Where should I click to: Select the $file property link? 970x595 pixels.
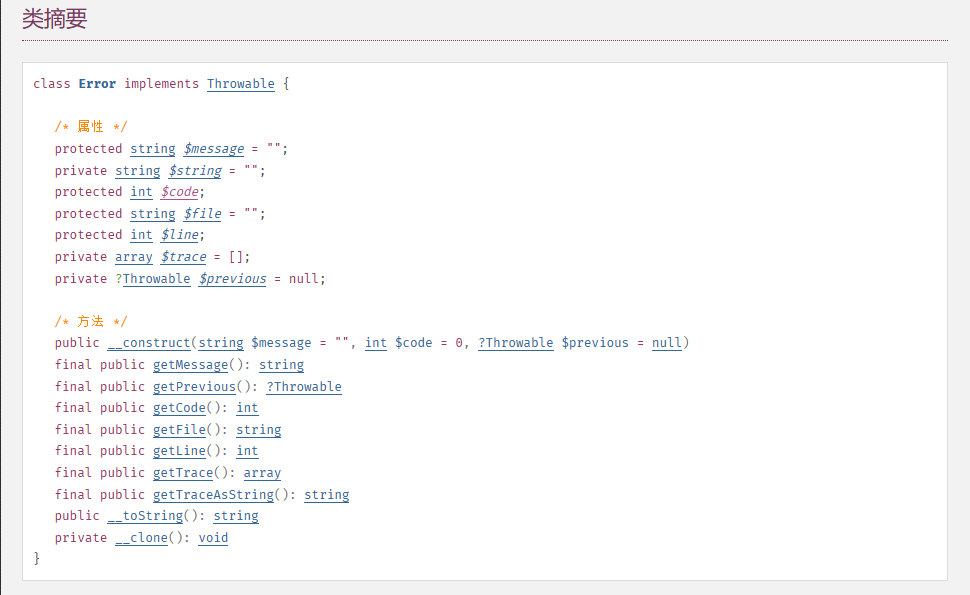tap(203, 214)
